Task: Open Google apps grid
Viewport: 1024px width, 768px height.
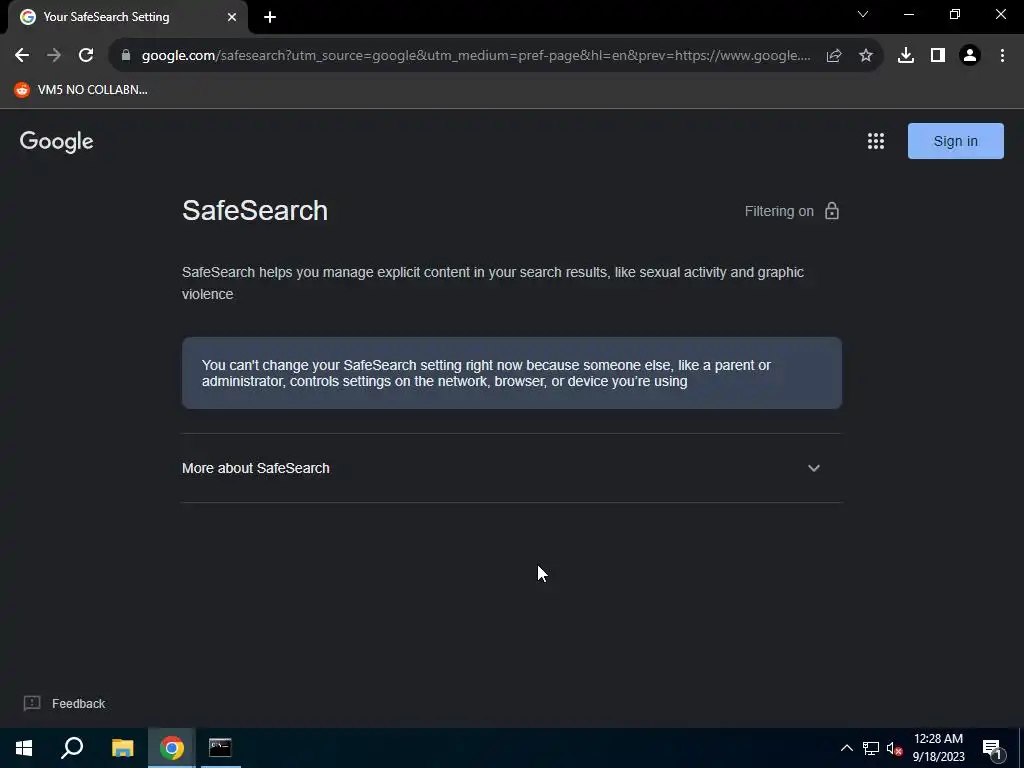Action: click(875, 141)
